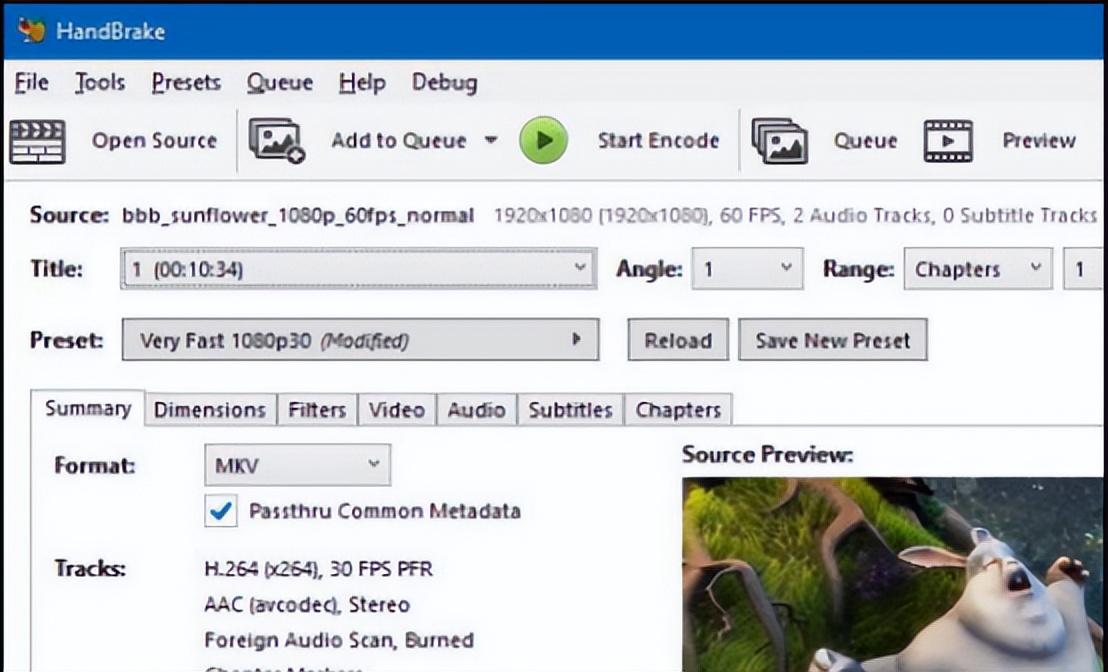Screen dimensions: 1108x672
Task: Select MKV Format dropdown
Action: coord(297,465)
